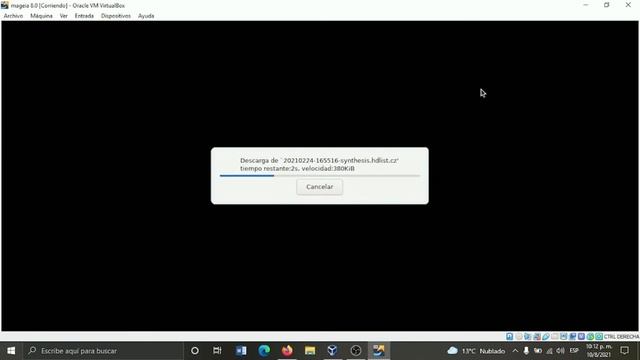Open the Entrada menu
This screenshot has width=640, height=360.
84,16
